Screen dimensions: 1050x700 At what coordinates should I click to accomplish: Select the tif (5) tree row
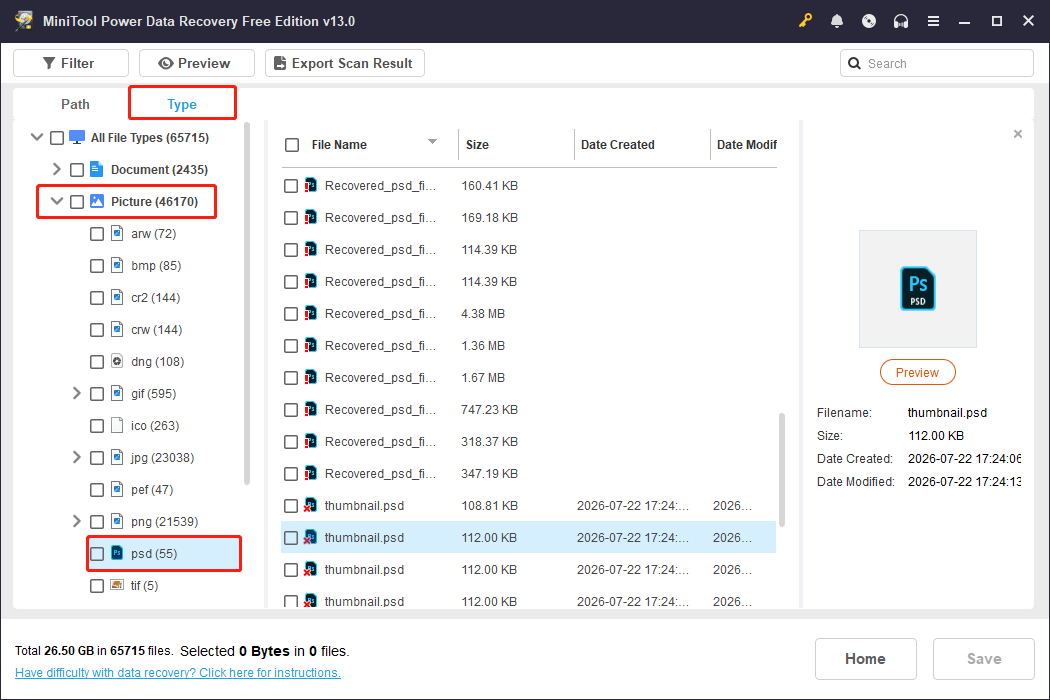[163, 585]
